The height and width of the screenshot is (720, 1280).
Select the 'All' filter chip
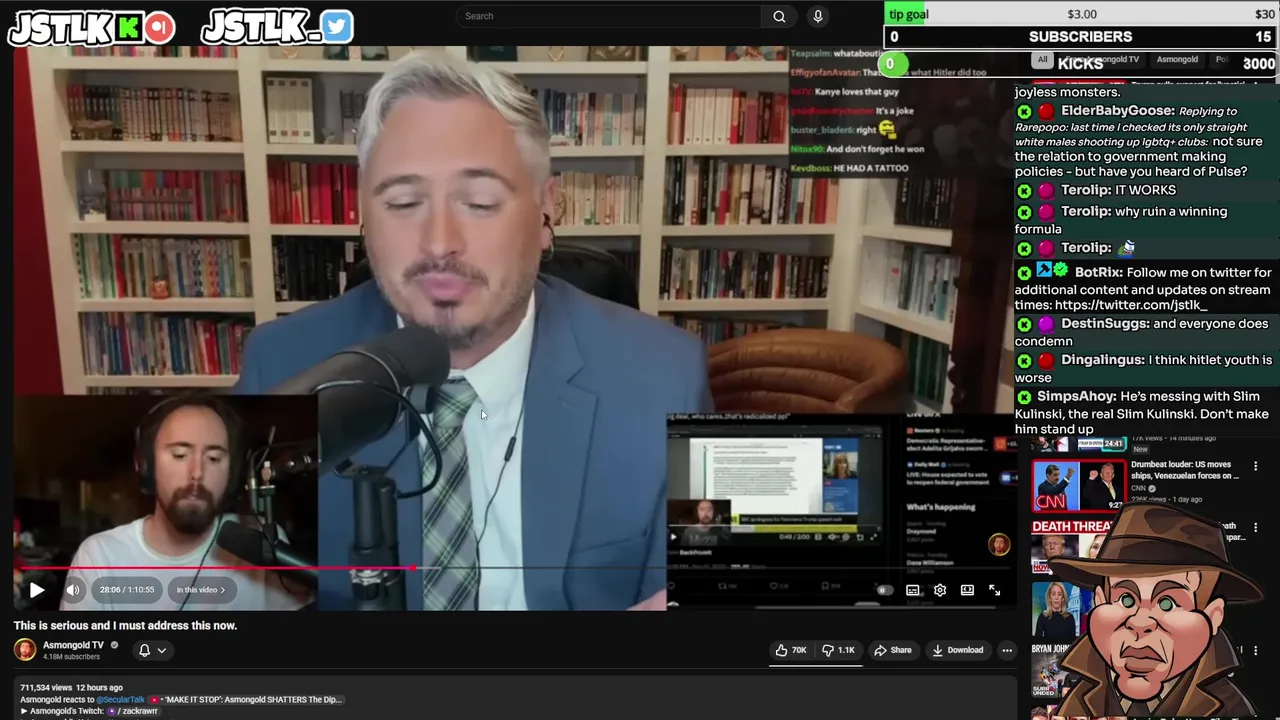[1042, 60]
